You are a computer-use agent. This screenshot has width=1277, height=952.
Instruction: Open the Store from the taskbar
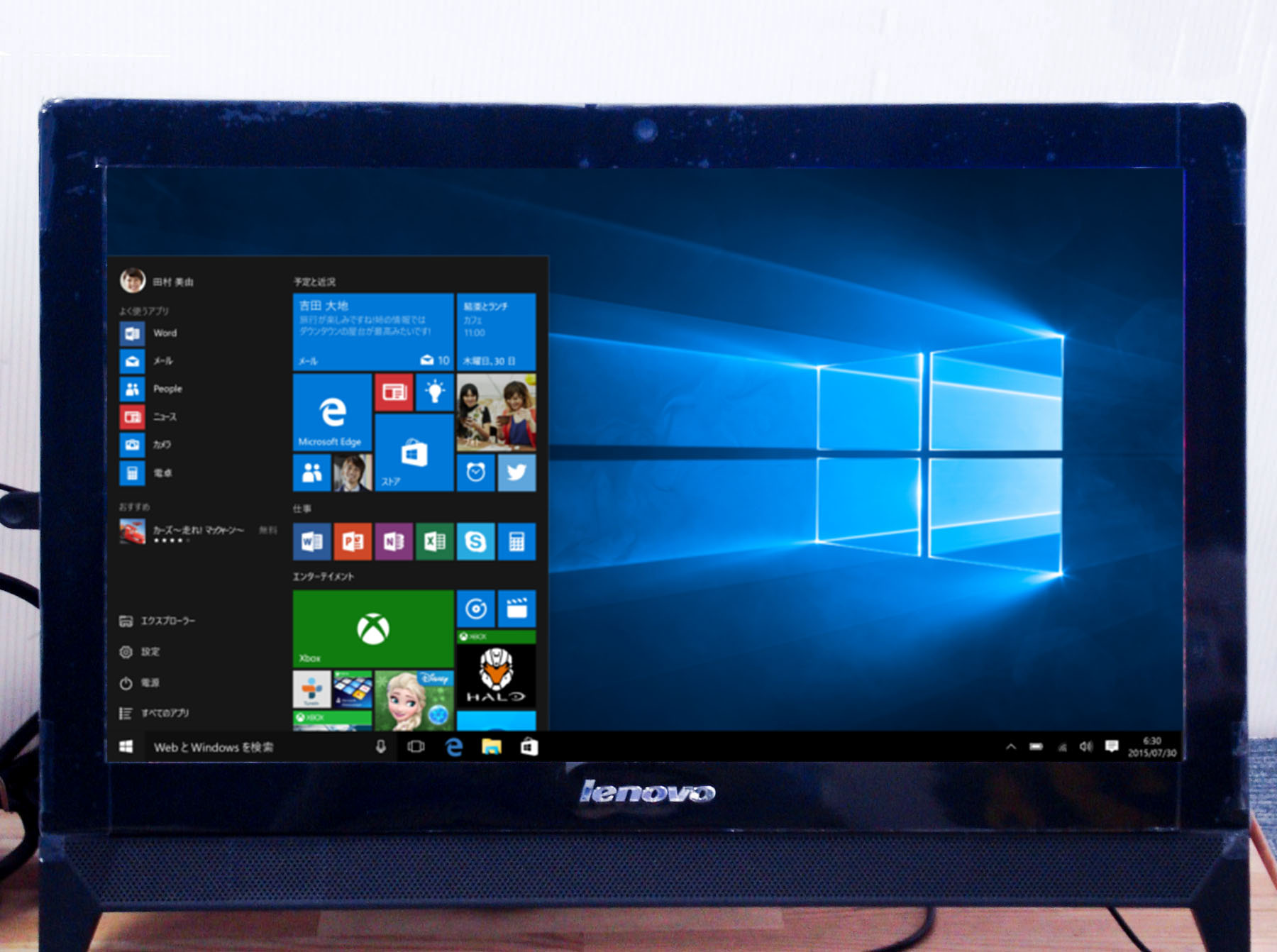pyautogui.click(x=529, y=747)
